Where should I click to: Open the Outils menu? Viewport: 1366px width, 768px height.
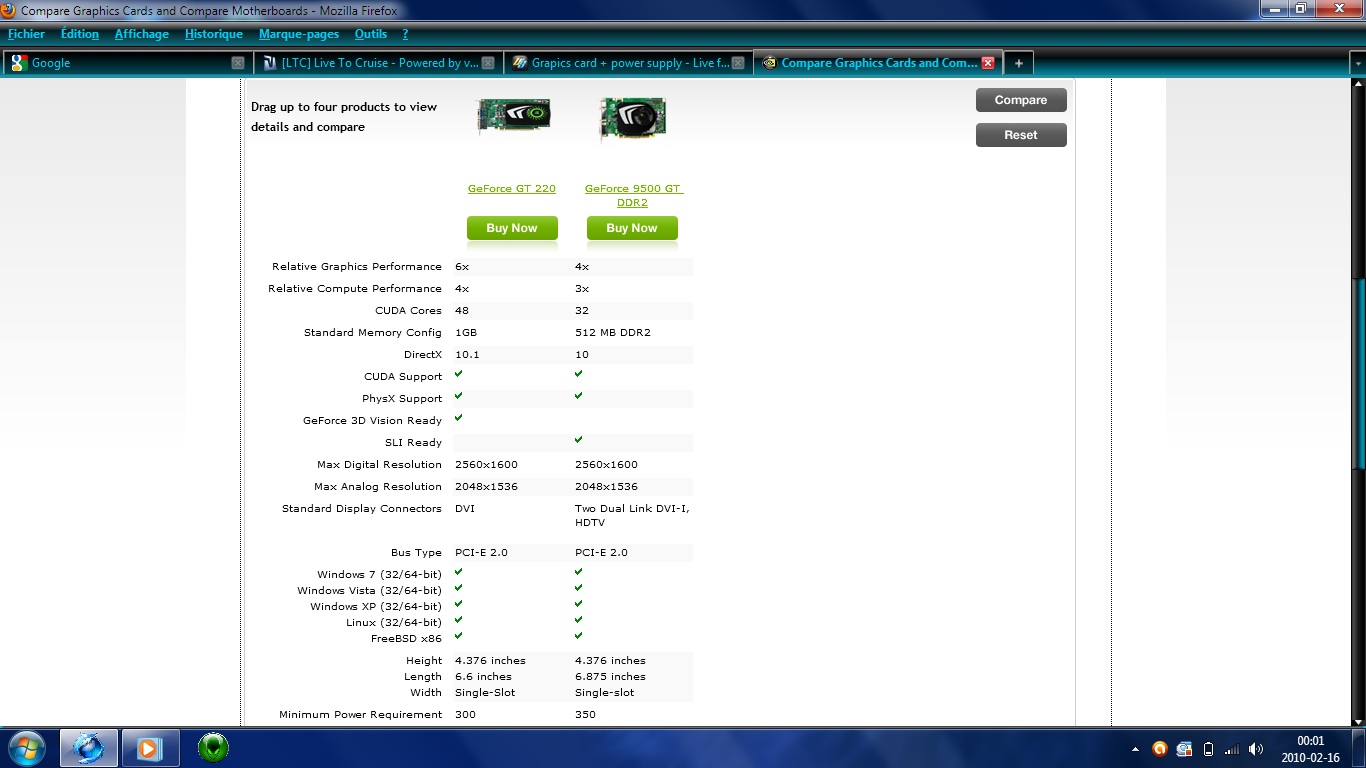(x=371, y=34)
